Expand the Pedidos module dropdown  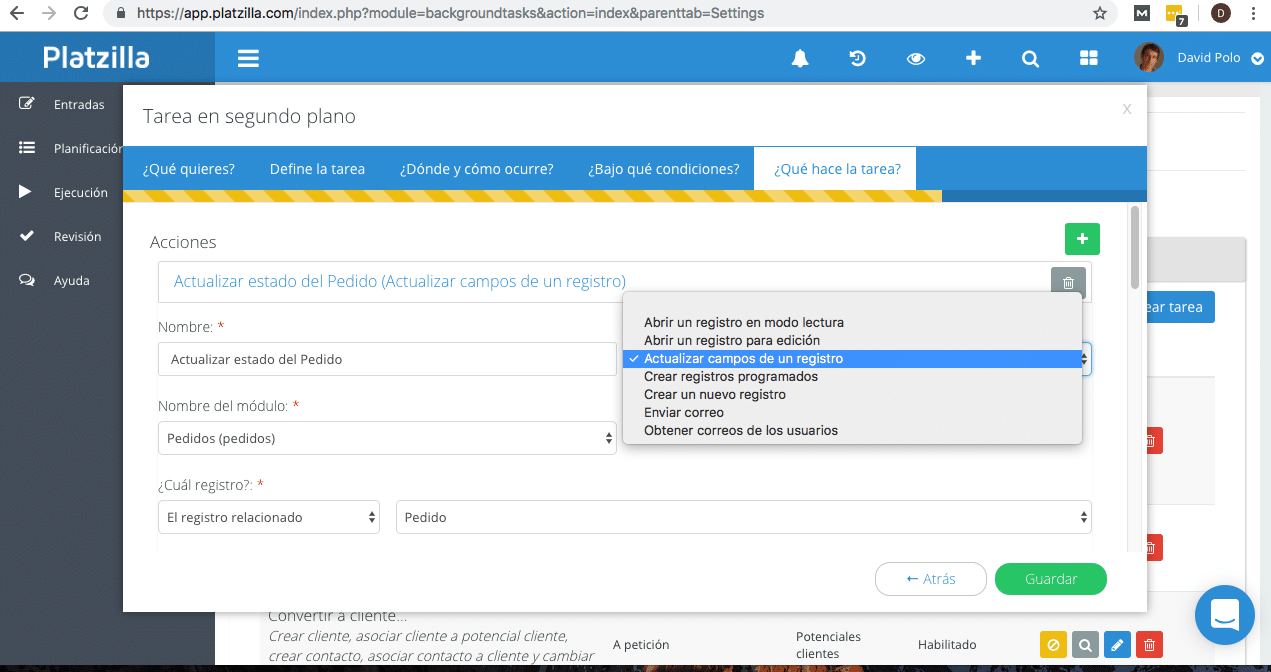coord(387,438)
